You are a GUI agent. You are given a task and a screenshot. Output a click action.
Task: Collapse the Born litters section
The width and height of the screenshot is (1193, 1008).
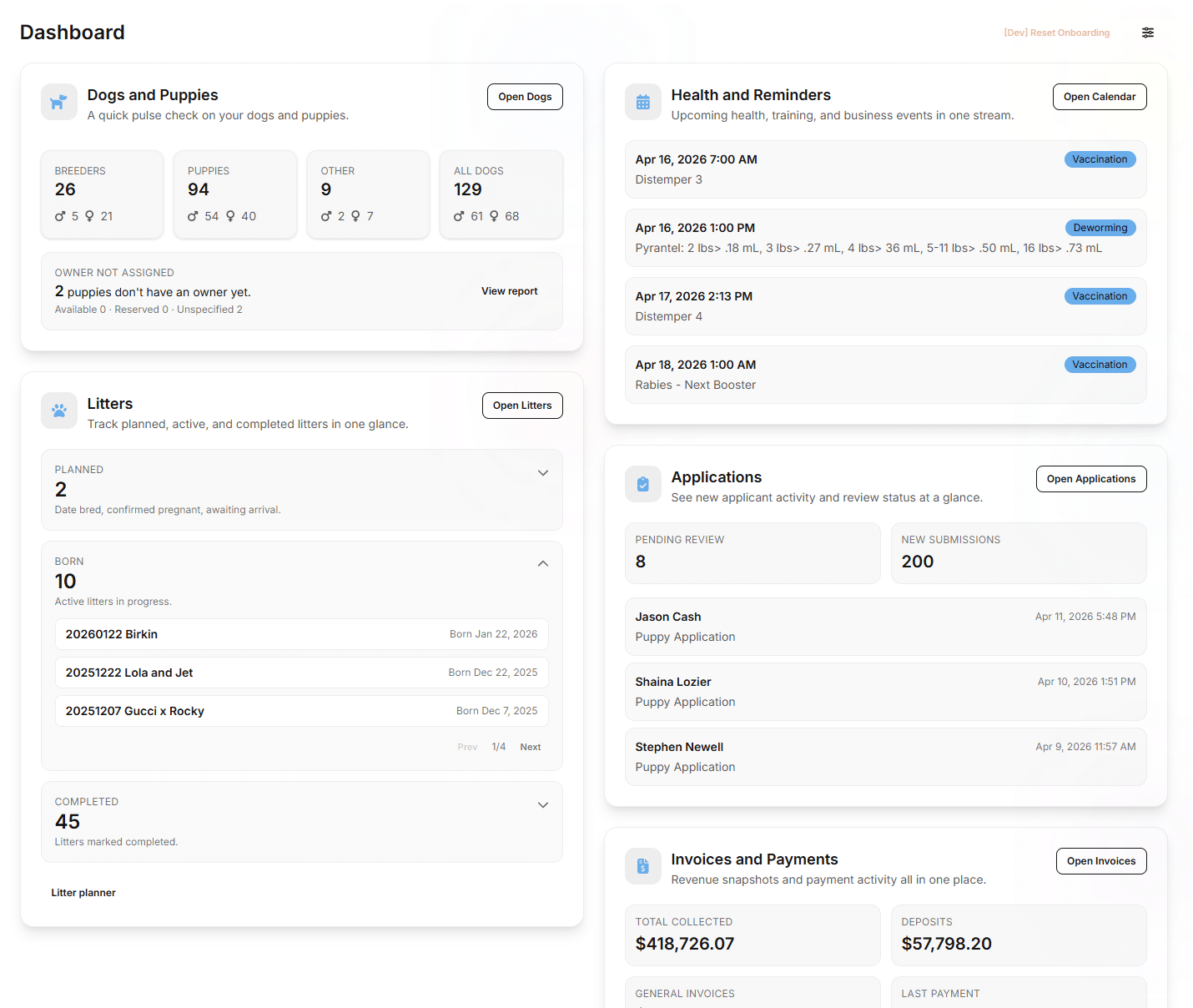point(542,564)
